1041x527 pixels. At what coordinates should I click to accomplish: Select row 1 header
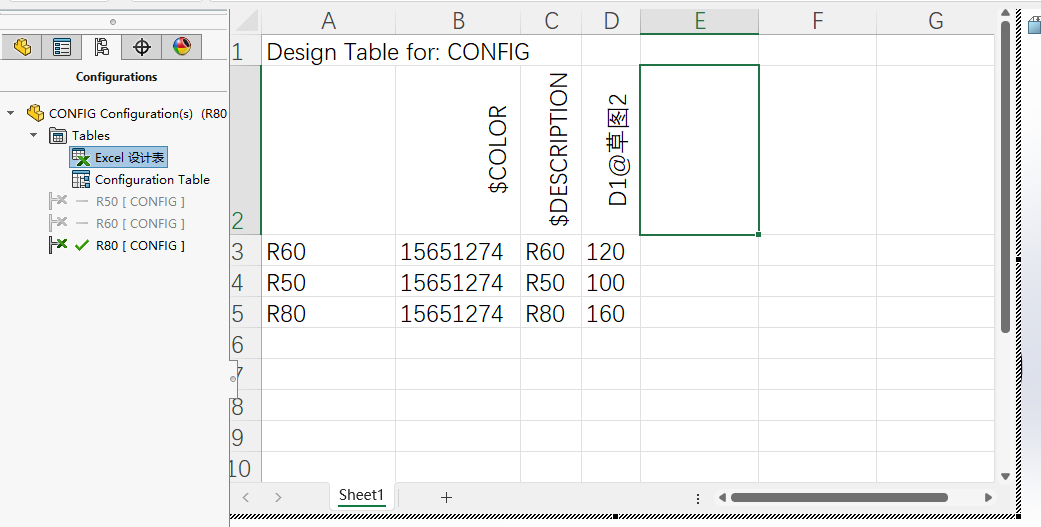(x=246, y=50)
